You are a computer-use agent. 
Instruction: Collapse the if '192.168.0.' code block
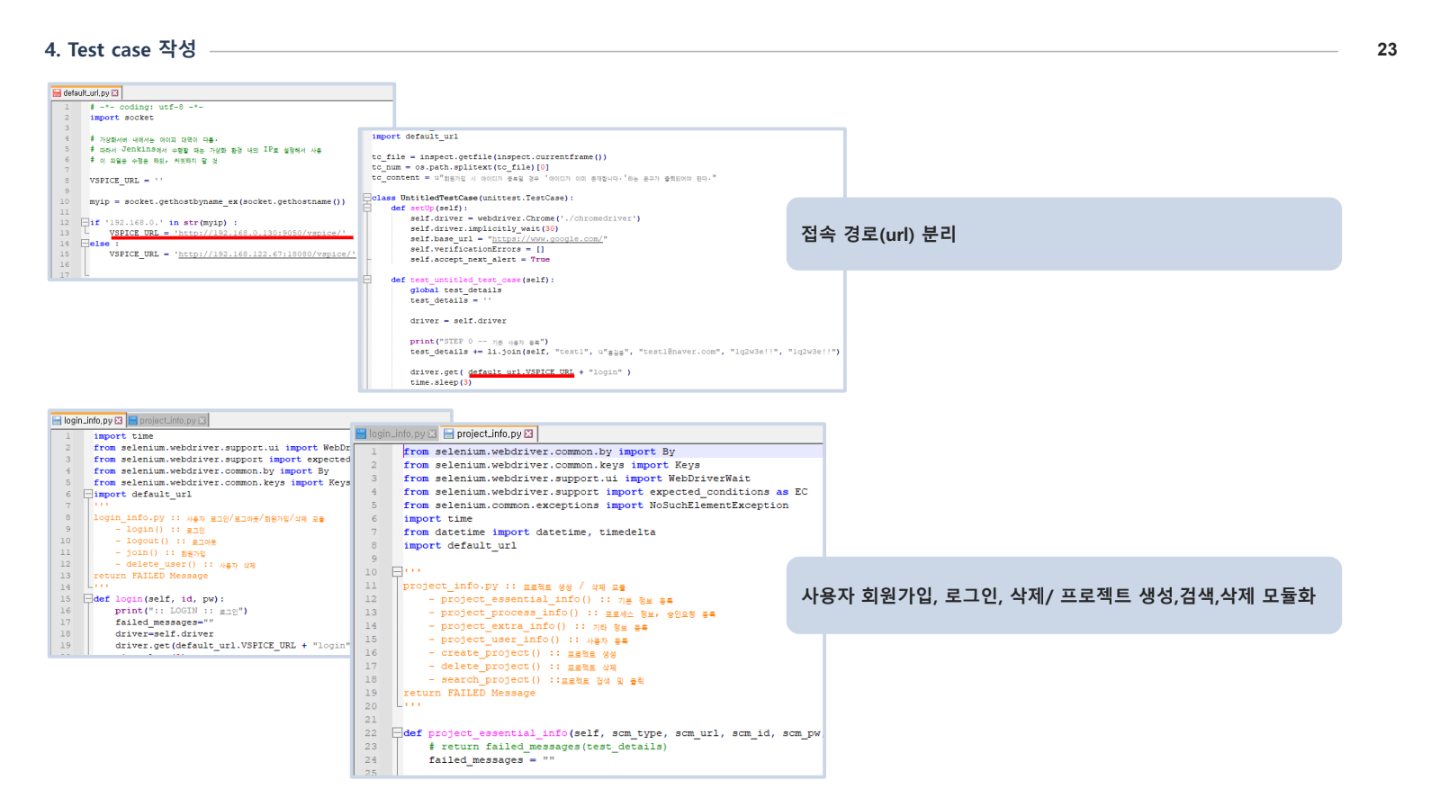pyautogui.click(x=86, y=220)
